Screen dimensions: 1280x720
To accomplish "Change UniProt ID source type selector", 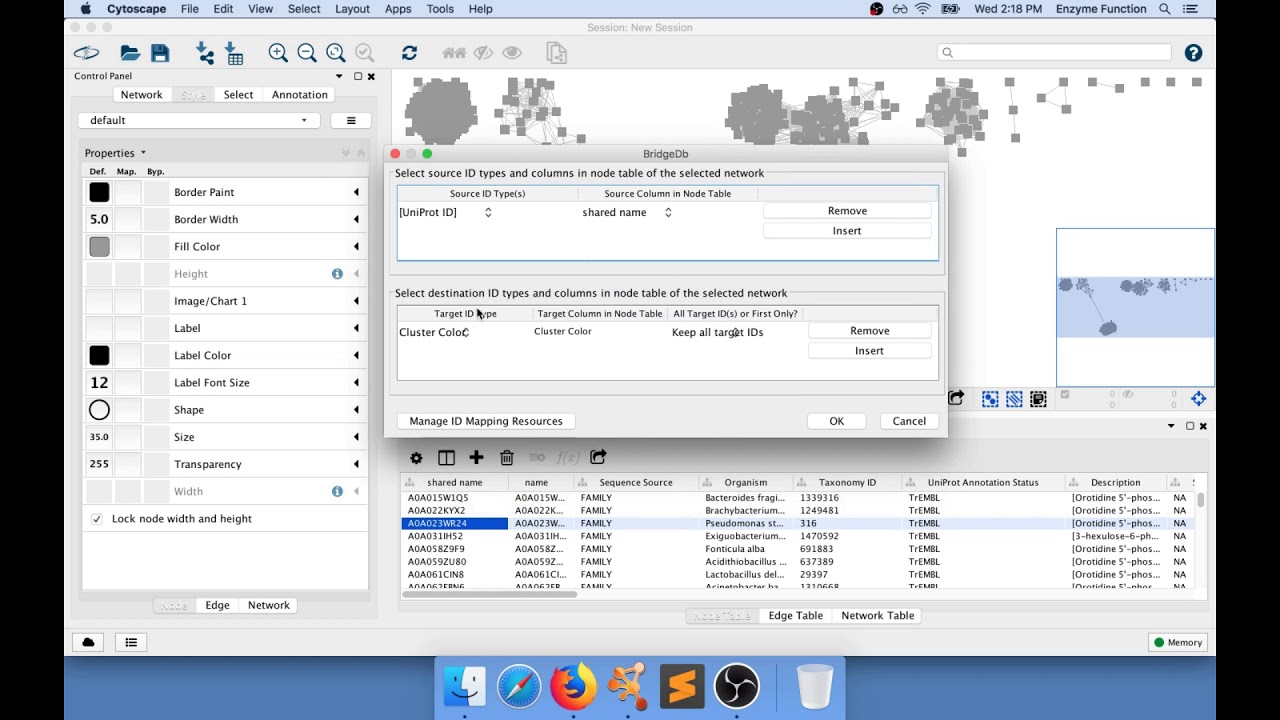I will [445, 213].
